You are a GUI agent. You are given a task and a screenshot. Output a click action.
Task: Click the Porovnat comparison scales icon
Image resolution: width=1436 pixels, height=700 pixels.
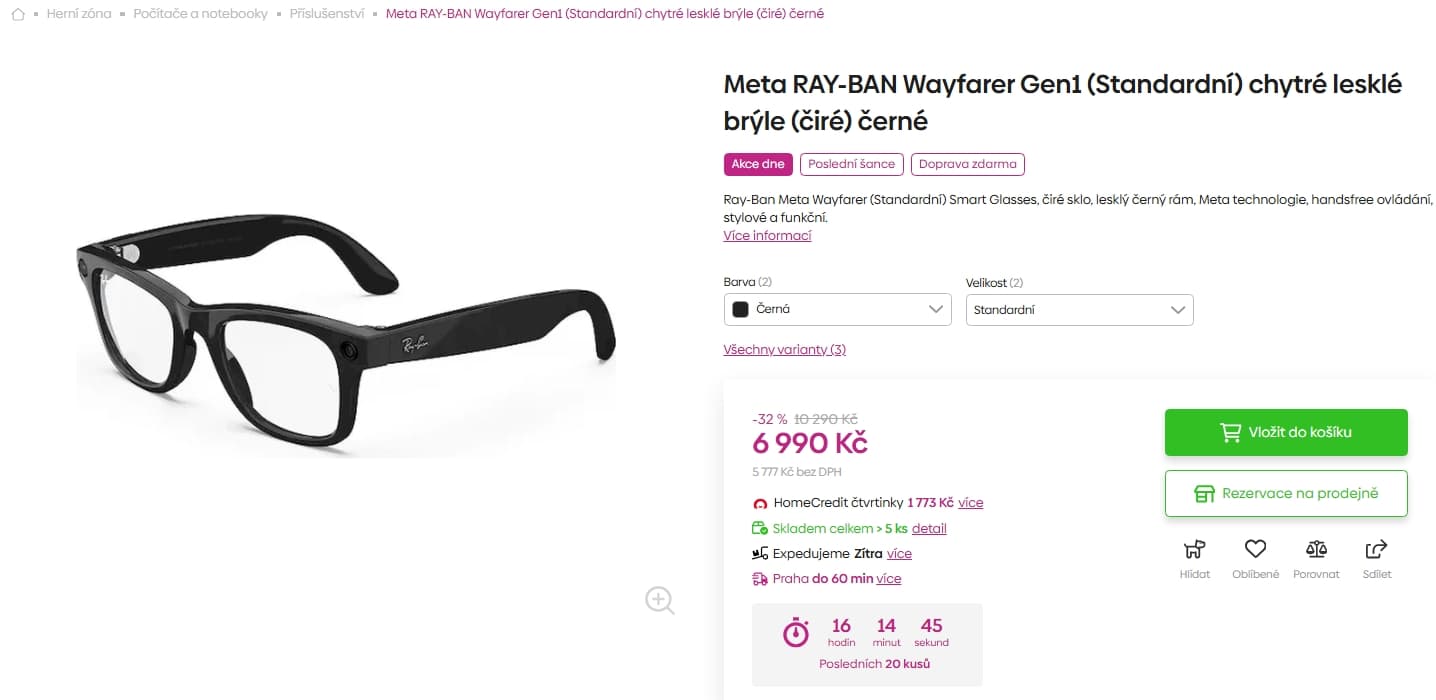1316,548
